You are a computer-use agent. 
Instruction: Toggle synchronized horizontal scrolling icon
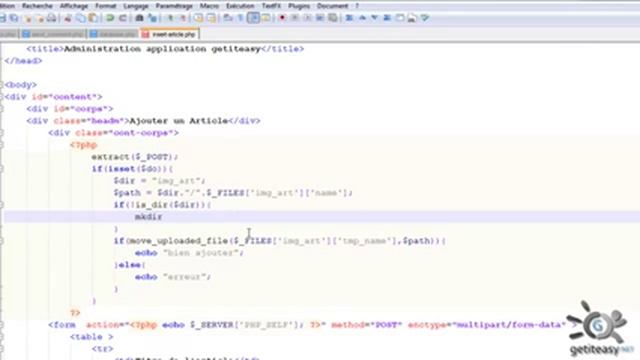(211, 18)
